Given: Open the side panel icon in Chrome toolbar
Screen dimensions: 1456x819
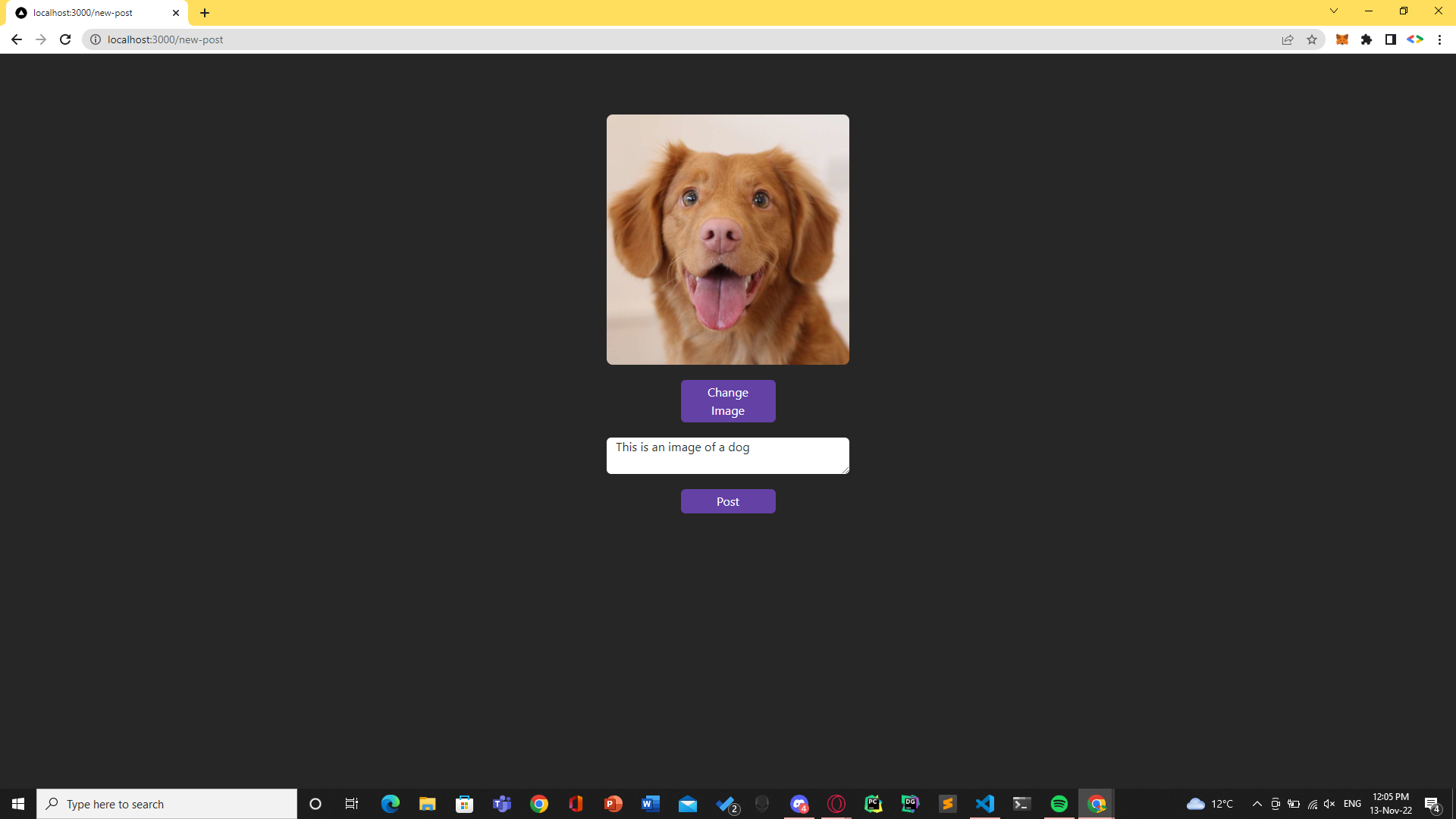Looking at the screenshot, I should [1391, 39].
